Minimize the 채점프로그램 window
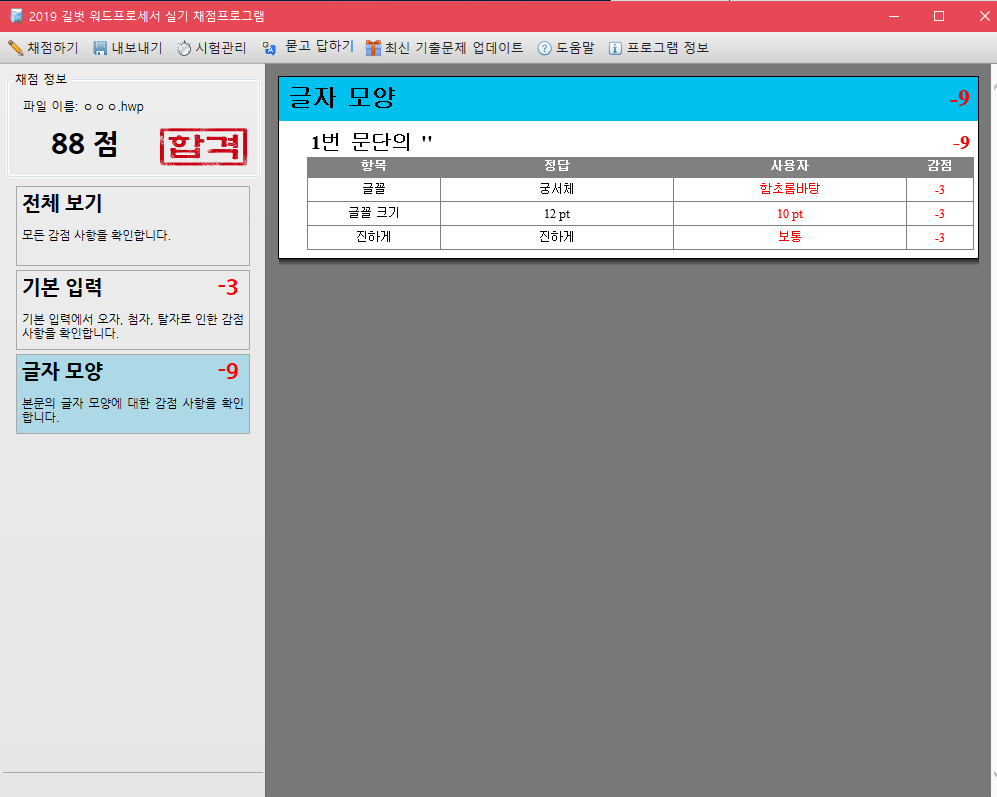Screen dimensions: 997x797 pos(894,16)
